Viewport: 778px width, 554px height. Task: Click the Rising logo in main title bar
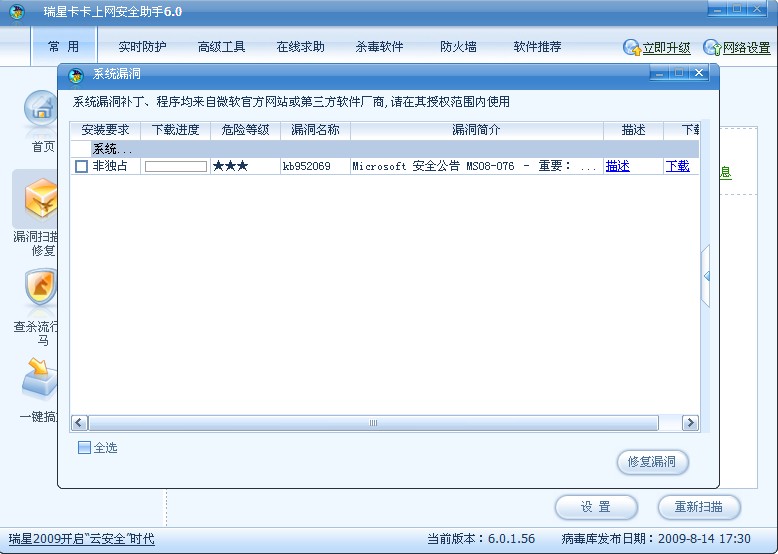(17, 12)
